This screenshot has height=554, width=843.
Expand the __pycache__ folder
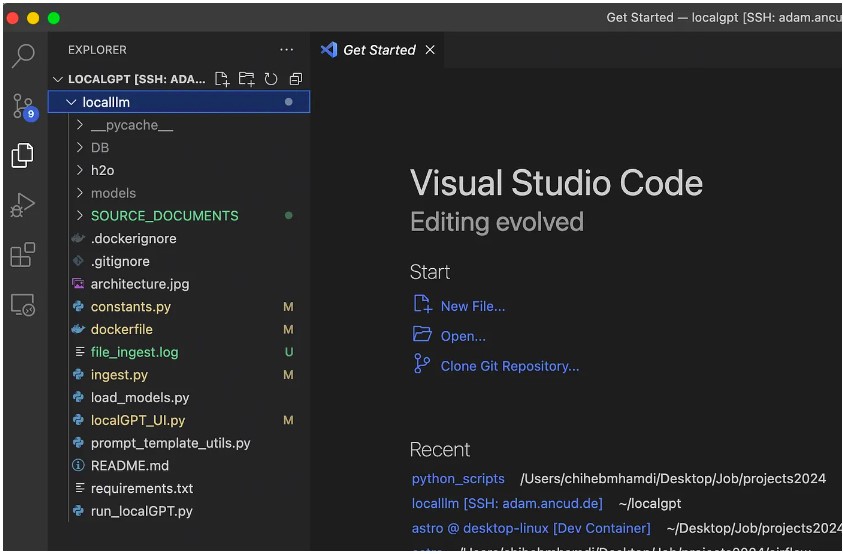tap(131, 125)
